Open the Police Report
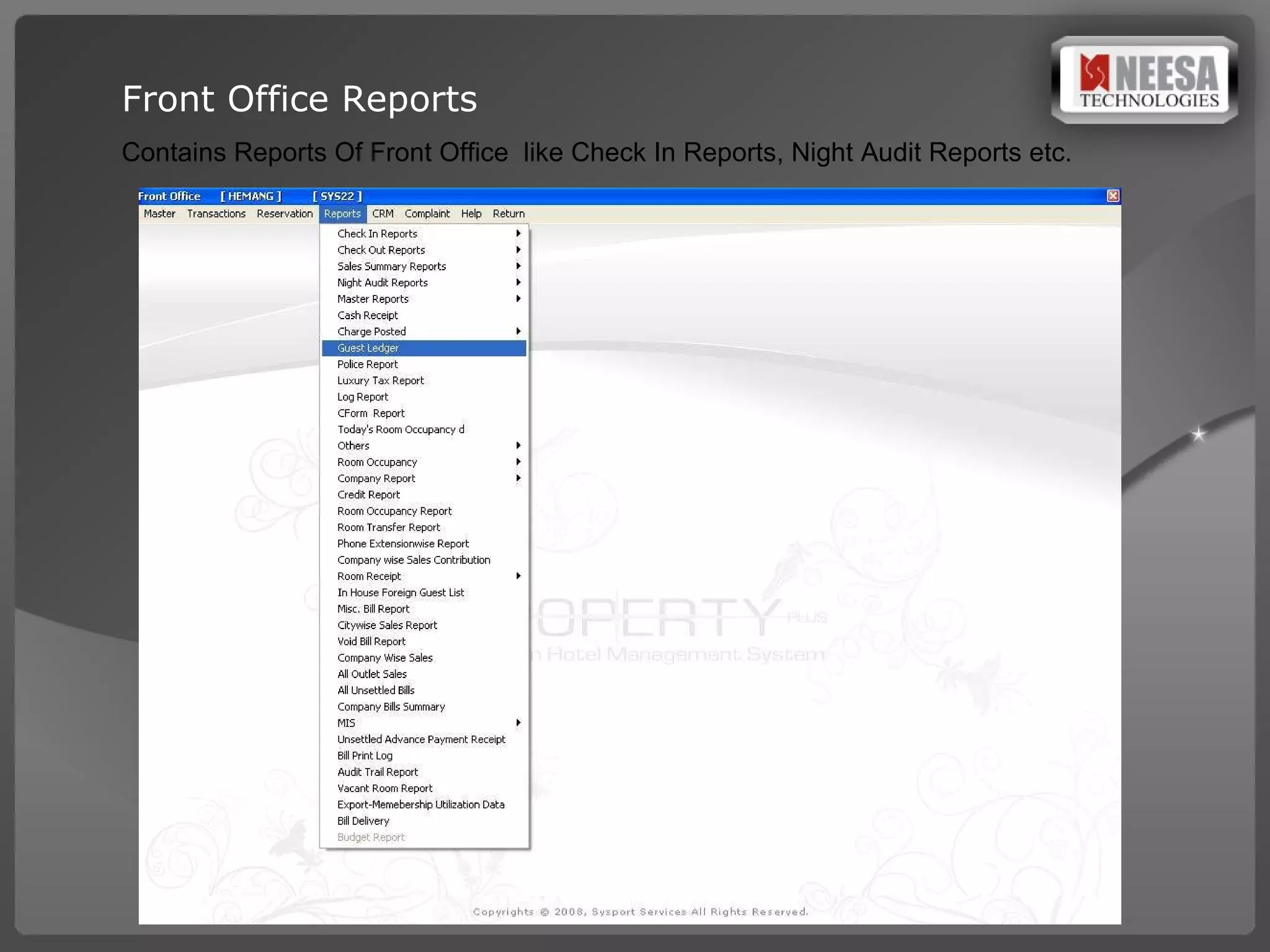Viewport: 1270px width, 952px height. point(424,364)
